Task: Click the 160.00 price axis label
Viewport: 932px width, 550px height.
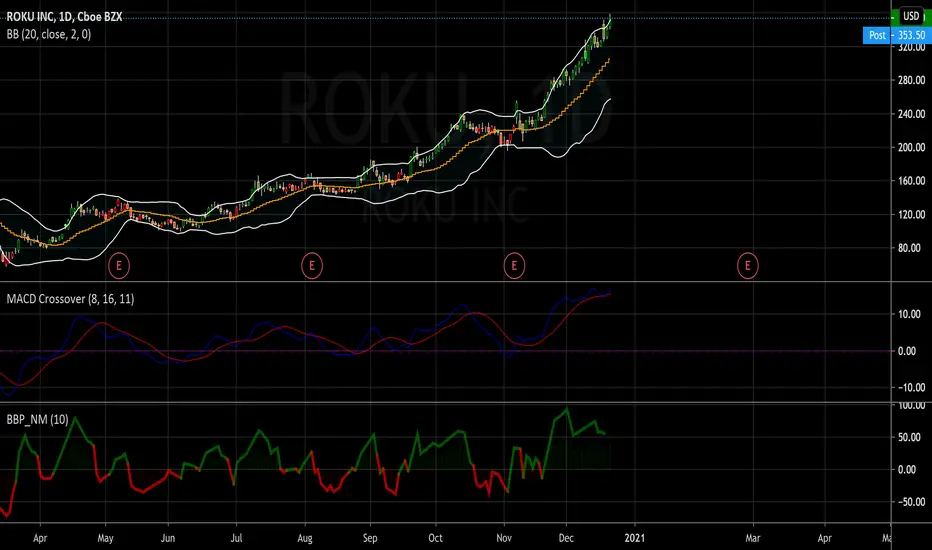Action: click(911, 180)
